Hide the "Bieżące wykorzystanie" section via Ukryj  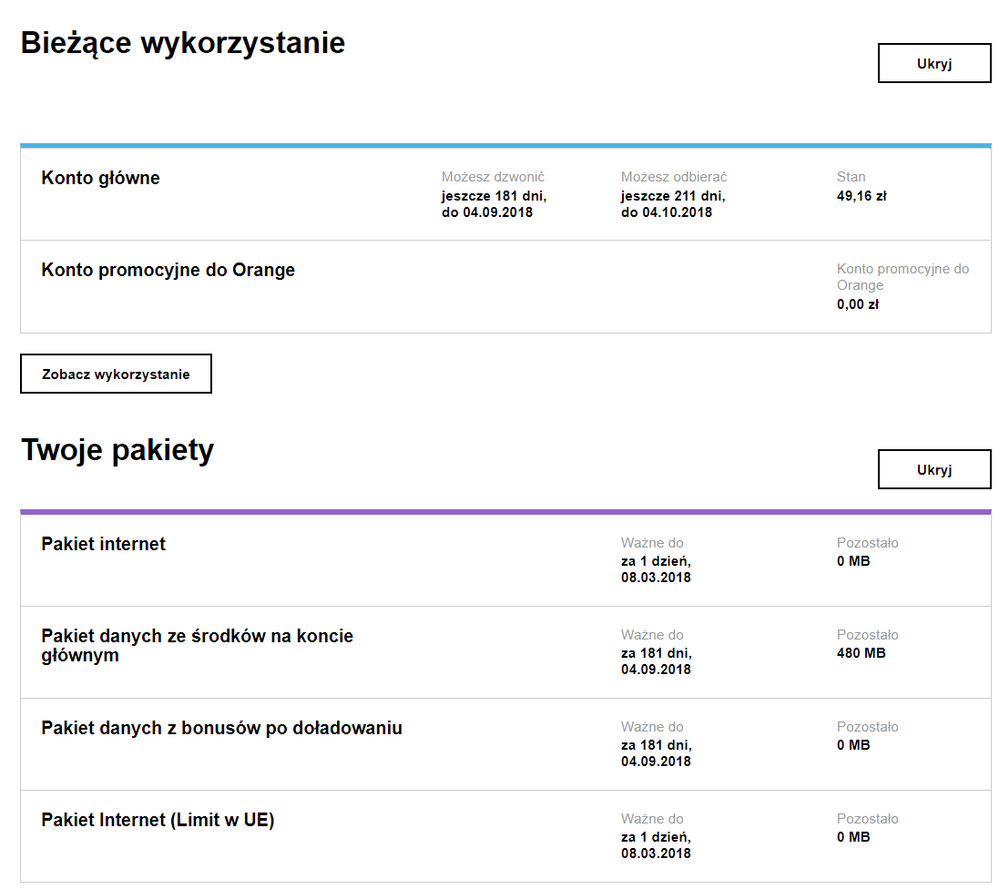pos(933,62)
